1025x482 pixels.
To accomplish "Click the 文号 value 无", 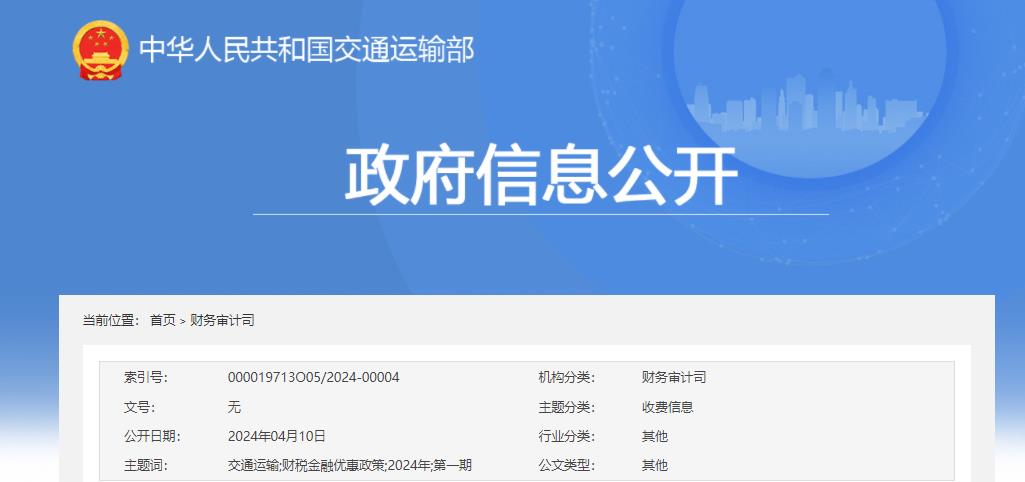I will pyautogui.click(x=234, y=407).
